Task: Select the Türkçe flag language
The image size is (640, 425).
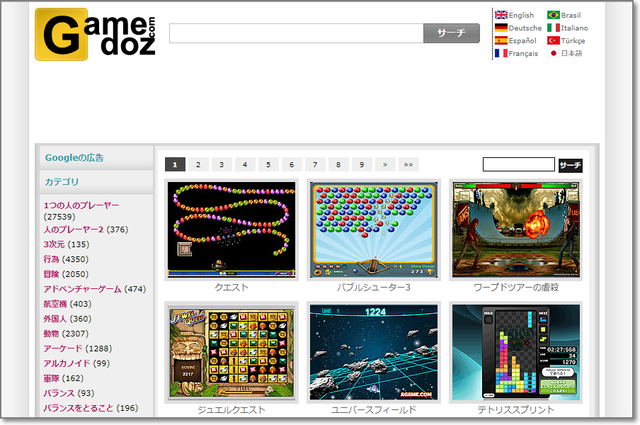Action: (x=567, y=41)
